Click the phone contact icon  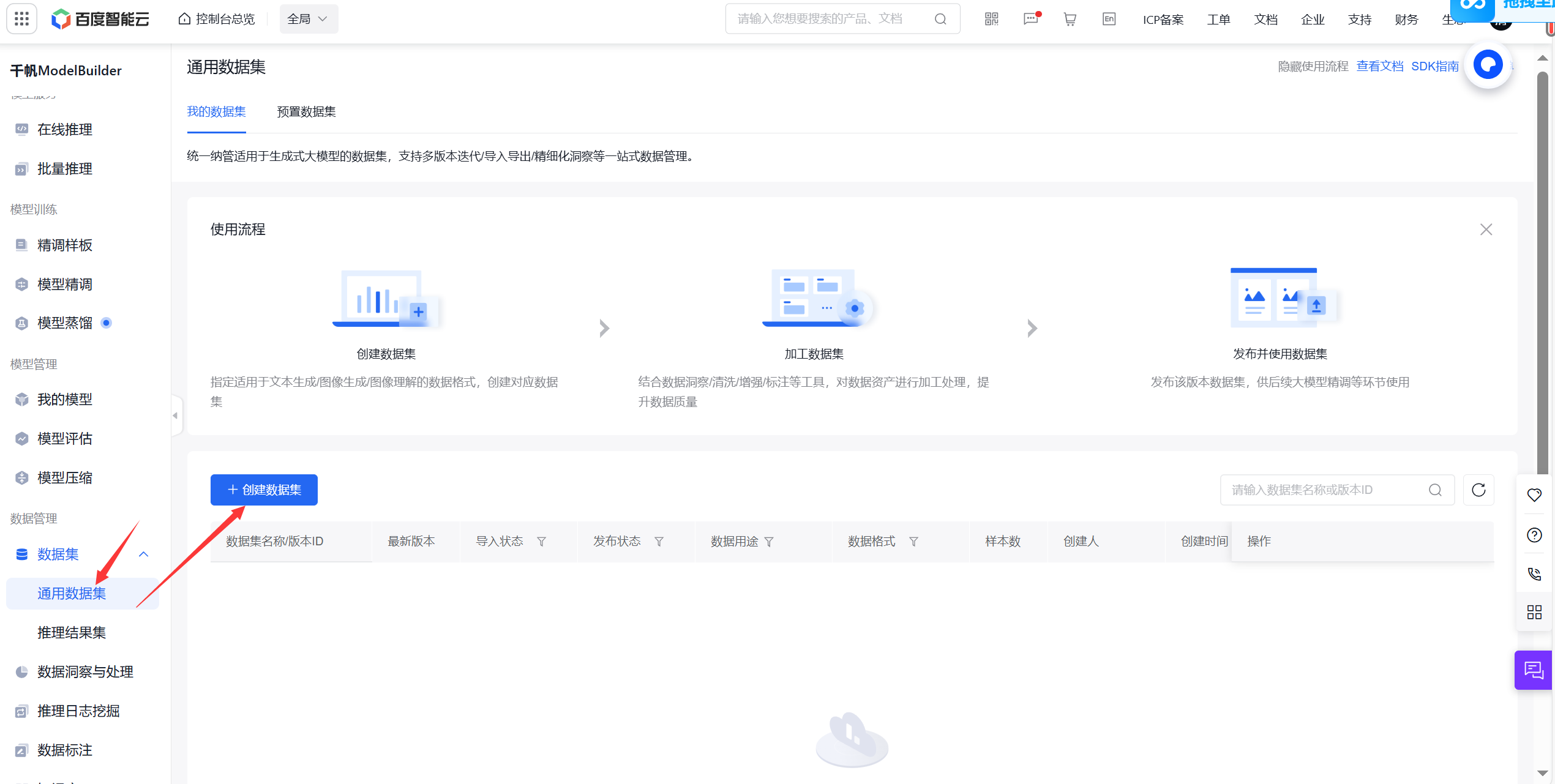coord(1534,573)
